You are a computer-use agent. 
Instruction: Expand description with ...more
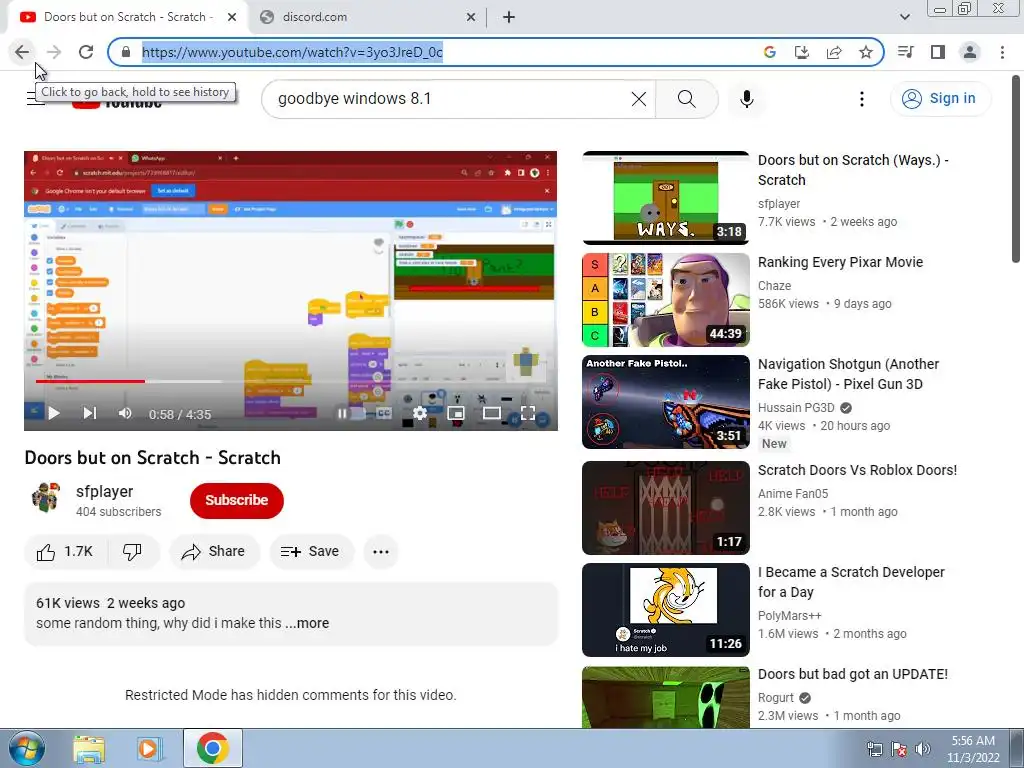tap(308, 623)
